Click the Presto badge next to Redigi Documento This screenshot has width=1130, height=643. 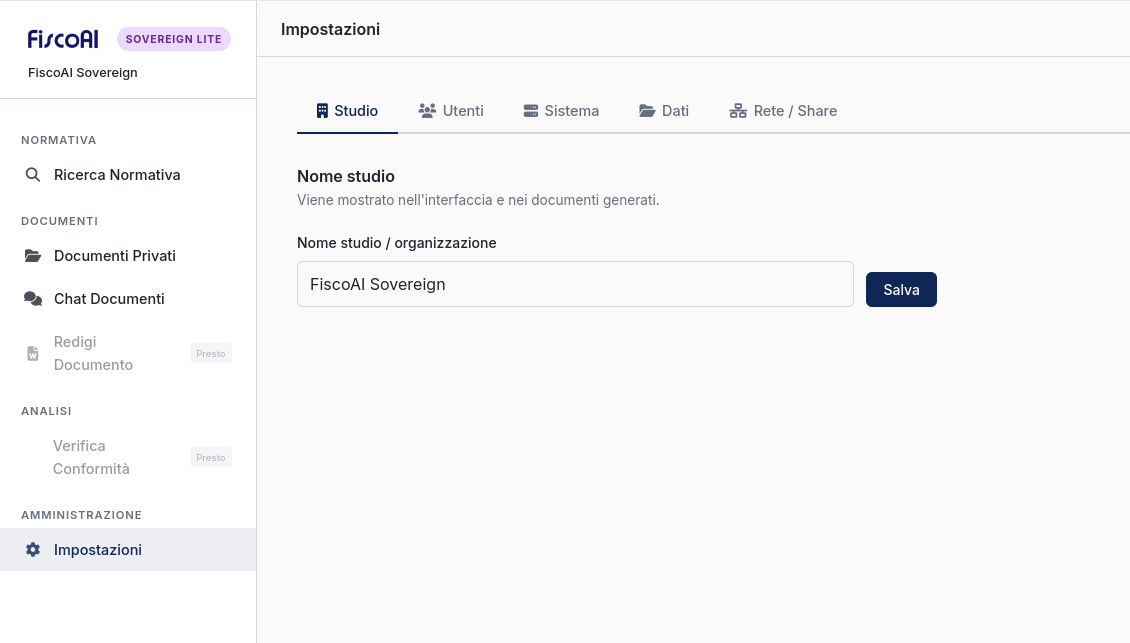(210, 353)
